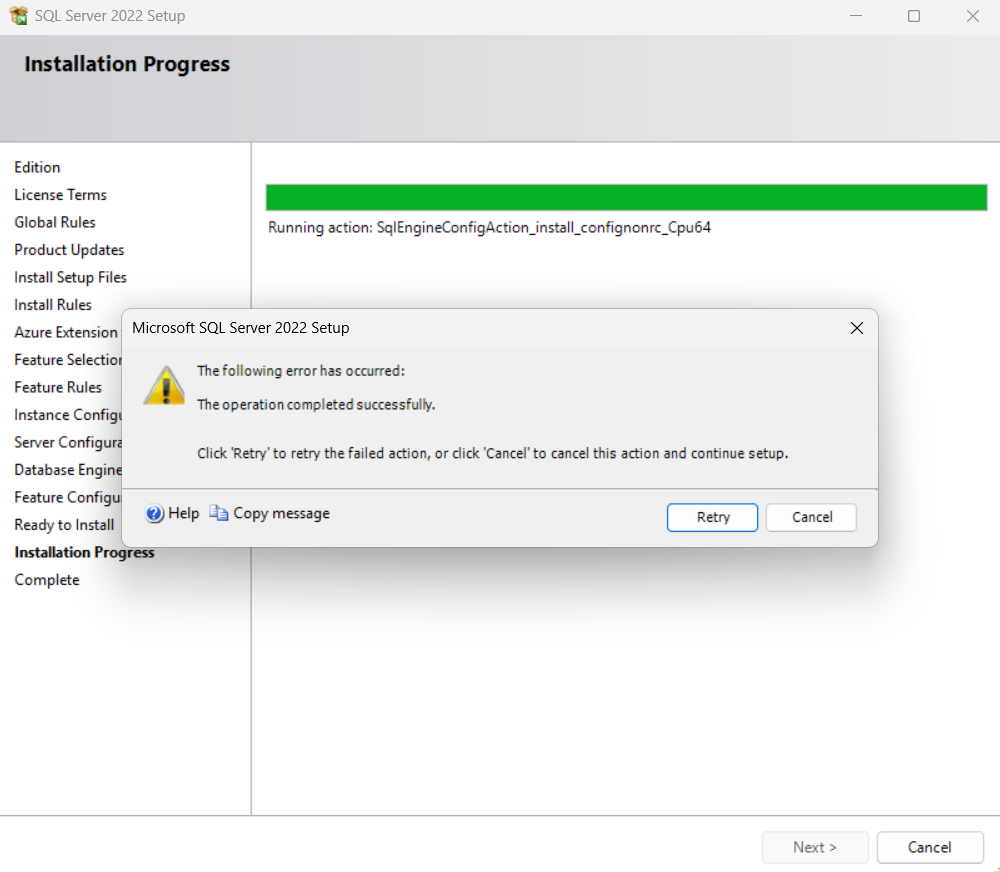The image size is (1000, 872).
Task: Close the error dialog with its X
Action: tap(856, 327)
